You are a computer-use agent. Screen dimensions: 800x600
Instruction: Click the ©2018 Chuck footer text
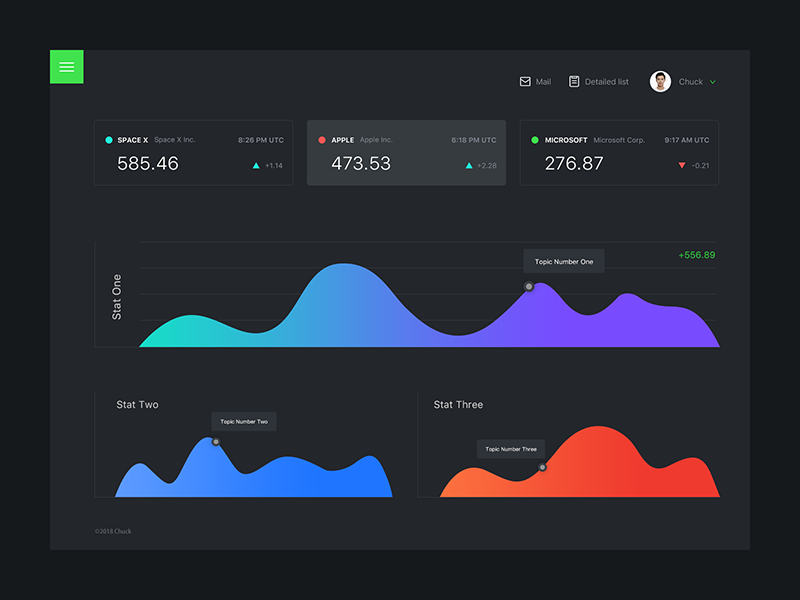[x=113, y=531]
